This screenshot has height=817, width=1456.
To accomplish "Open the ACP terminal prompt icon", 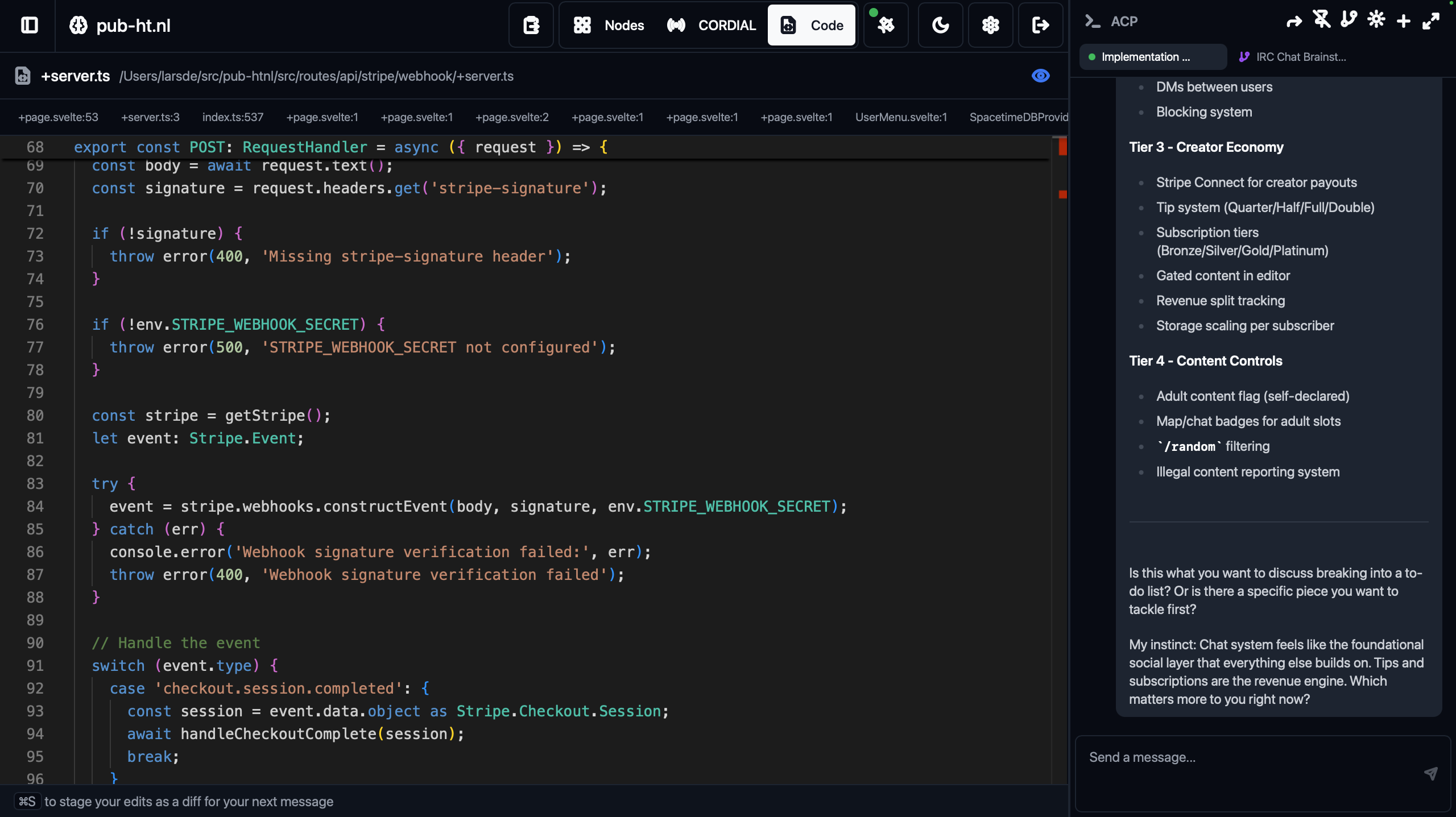I will [x=1093, y=21].
